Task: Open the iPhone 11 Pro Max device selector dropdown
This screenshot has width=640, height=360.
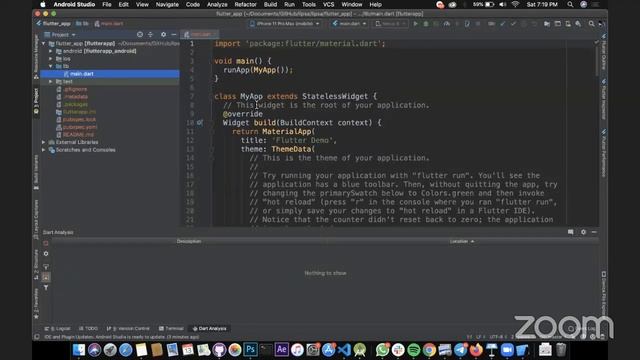Action: pyautogui.click(x=285, y=24)
